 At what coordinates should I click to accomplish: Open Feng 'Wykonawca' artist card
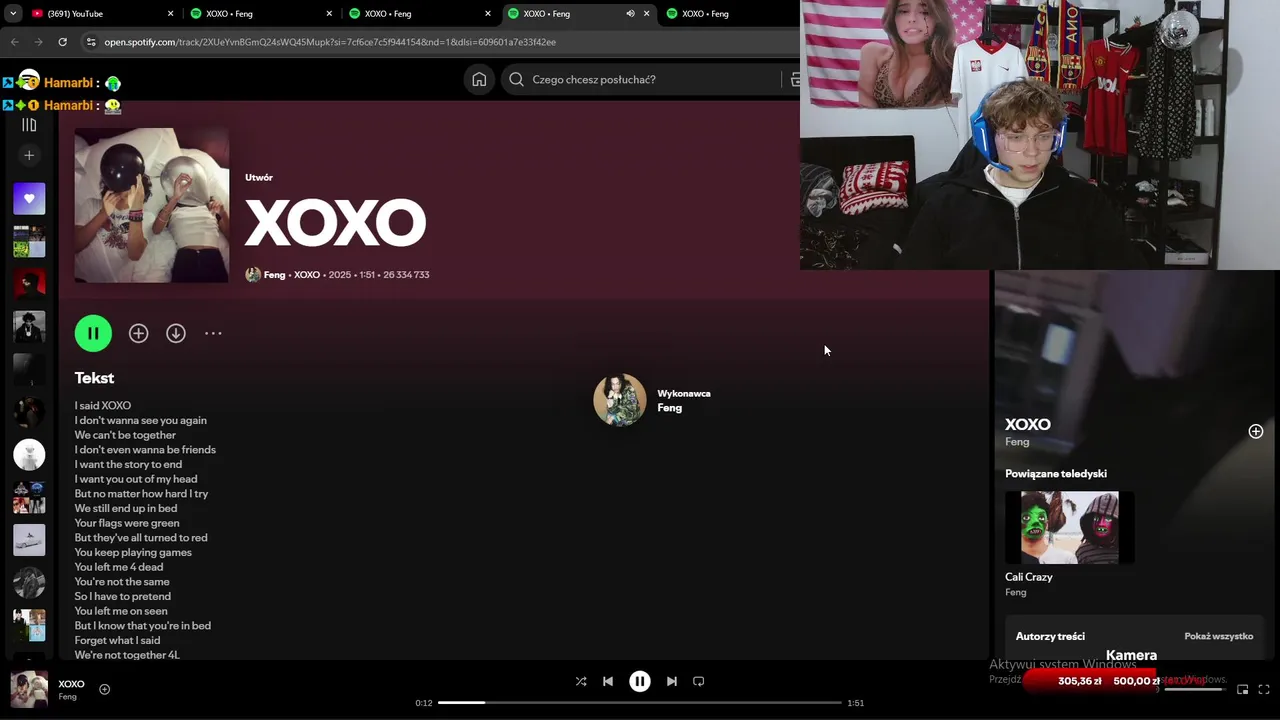point(652,400)
